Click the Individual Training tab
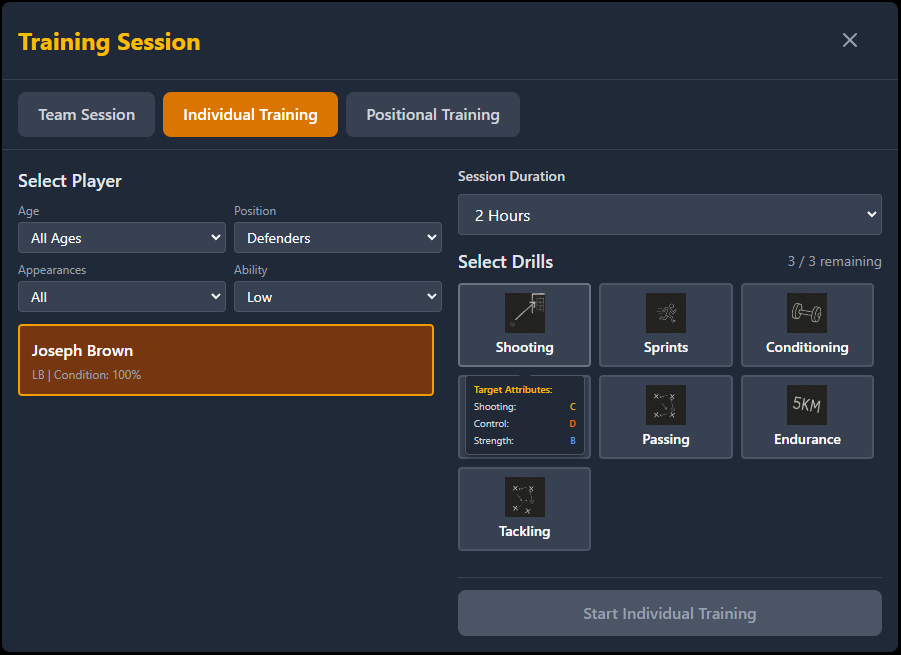 click(x=250, y=114)
